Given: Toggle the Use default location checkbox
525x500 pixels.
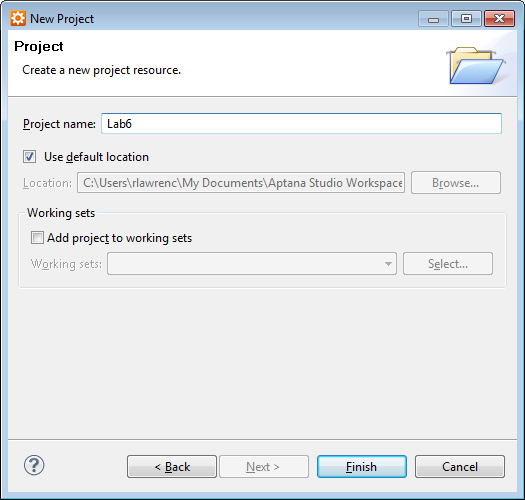Looking at the screenshot, I should pyautogui.click(x=29, y=156).
